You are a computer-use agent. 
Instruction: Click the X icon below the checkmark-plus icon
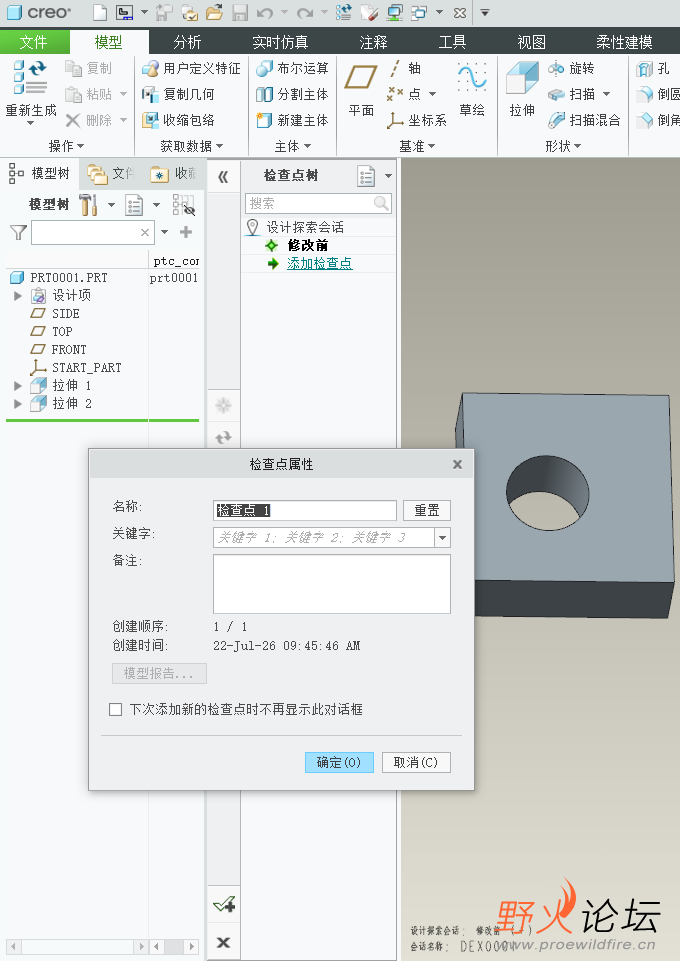point(224,942)
